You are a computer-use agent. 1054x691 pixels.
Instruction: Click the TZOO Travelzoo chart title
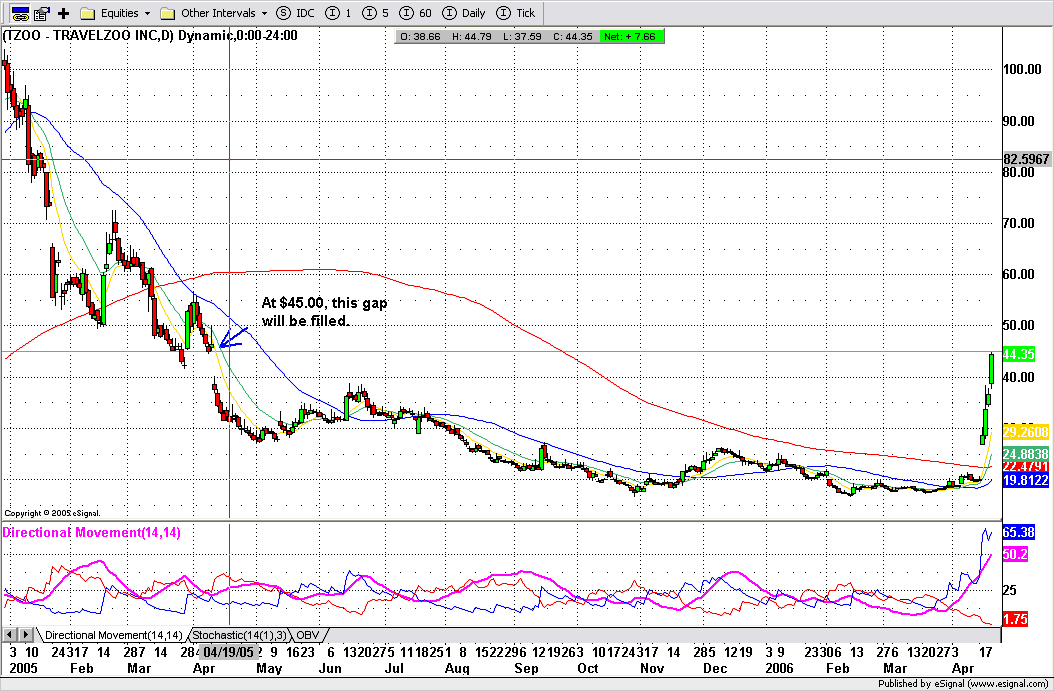(x=150, y=36)
